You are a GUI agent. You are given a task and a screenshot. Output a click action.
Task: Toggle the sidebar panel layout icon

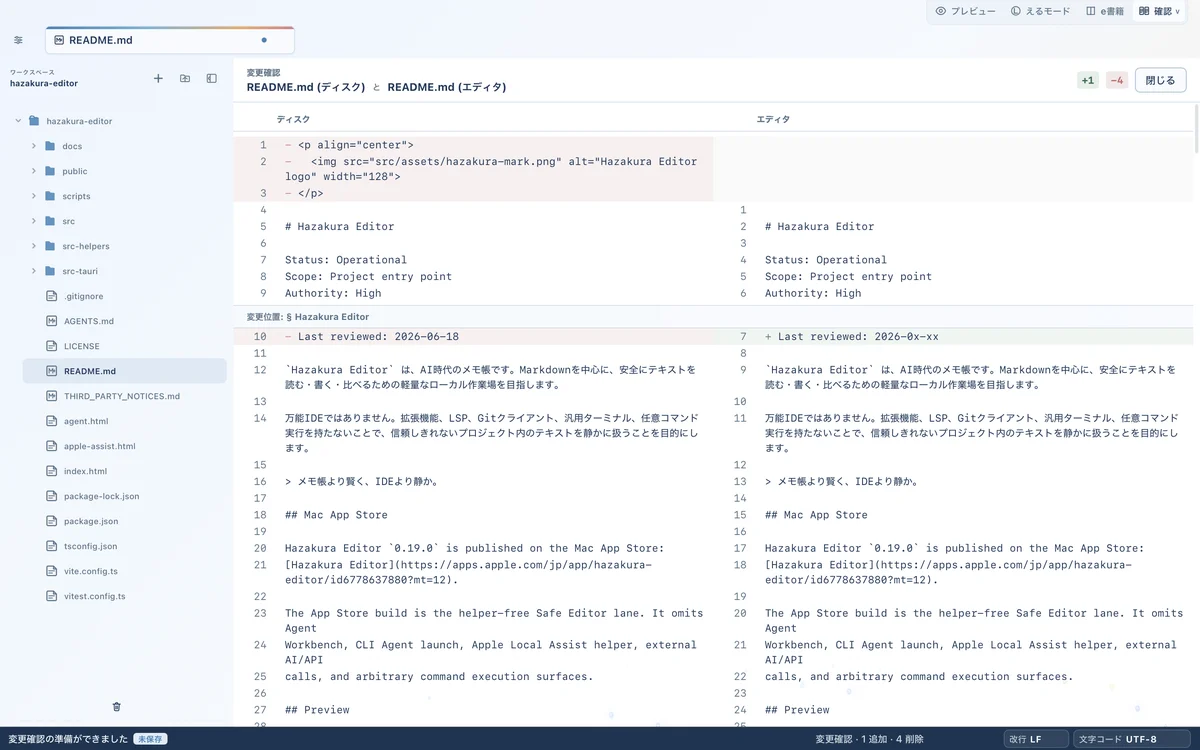click(x=212, y=78)
